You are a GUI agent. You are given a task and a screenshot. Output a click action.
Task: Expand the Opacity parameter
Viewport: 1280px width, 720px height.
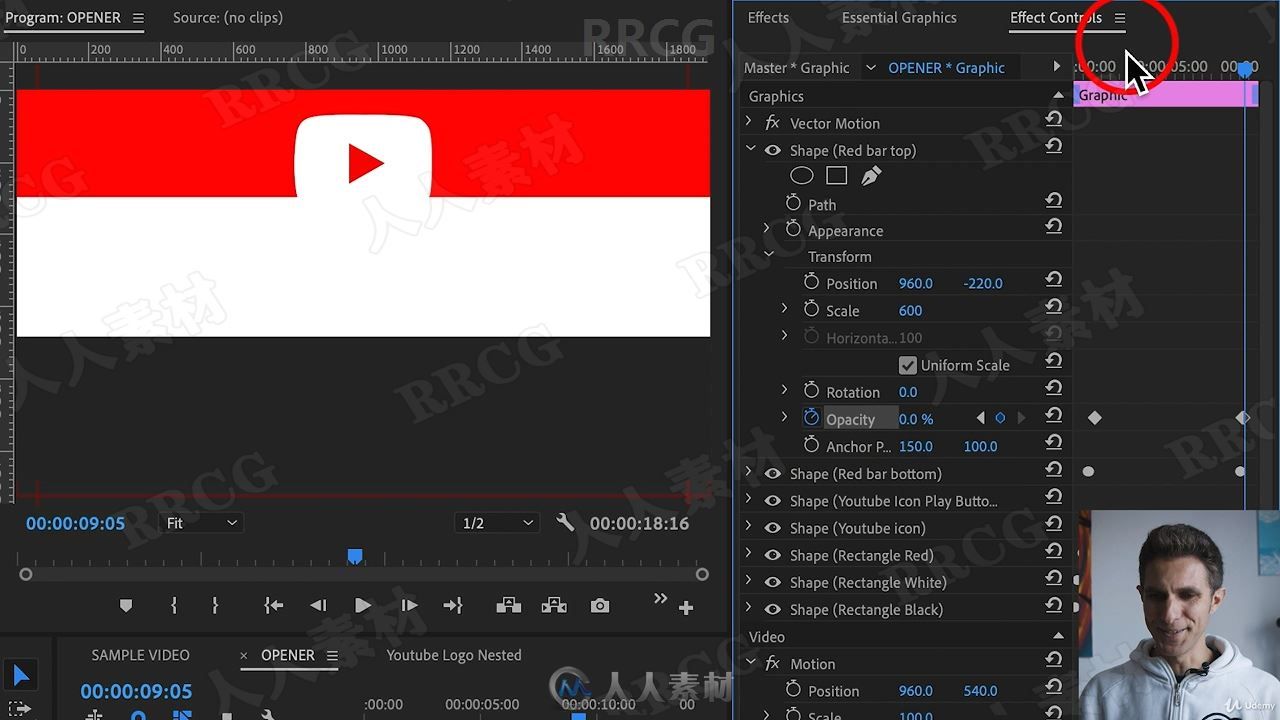pos(785,417)
